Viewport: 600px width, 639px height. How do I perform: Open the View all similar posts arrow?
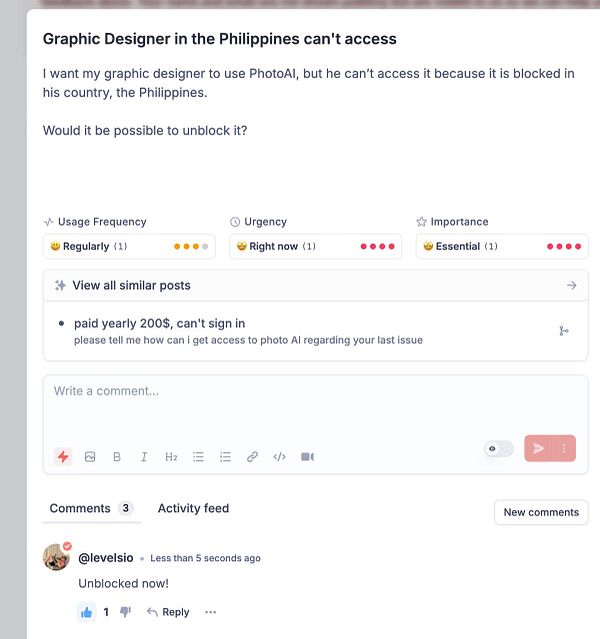coord(571,285)
